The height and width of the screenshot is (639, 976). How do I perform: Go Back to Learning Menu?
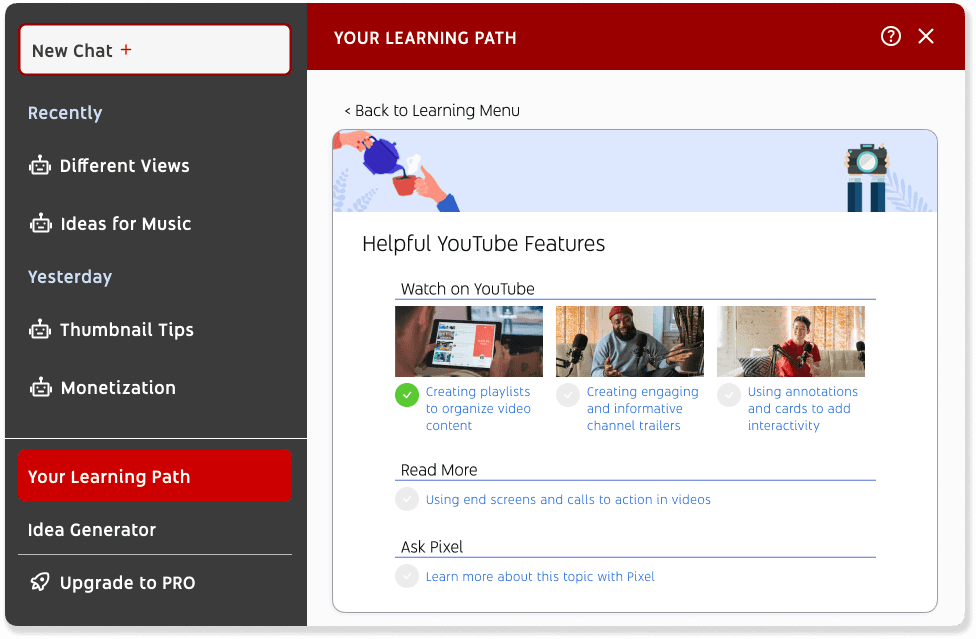(x=432, y=111)
